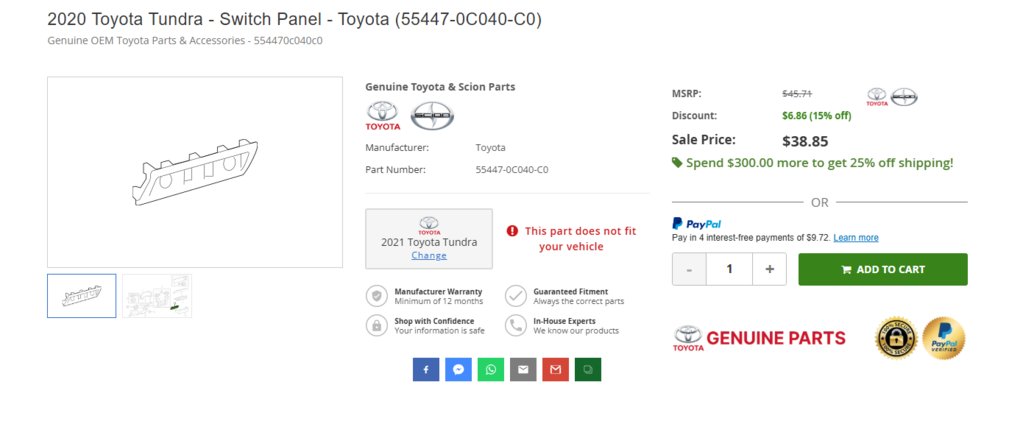
Task: Click the PayPal Verified gold badge
Action: click(943, 338)
